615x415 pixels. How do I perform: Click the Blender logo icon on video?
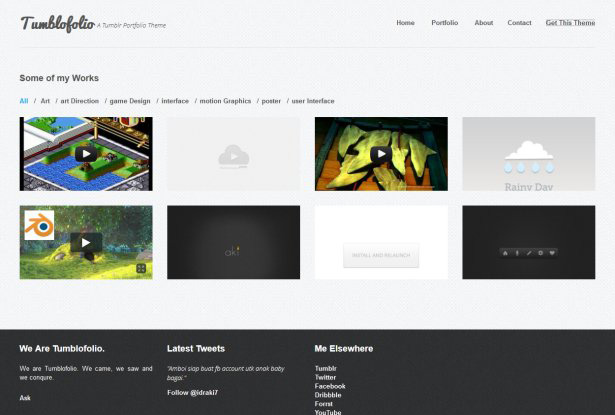coord(39,225)
